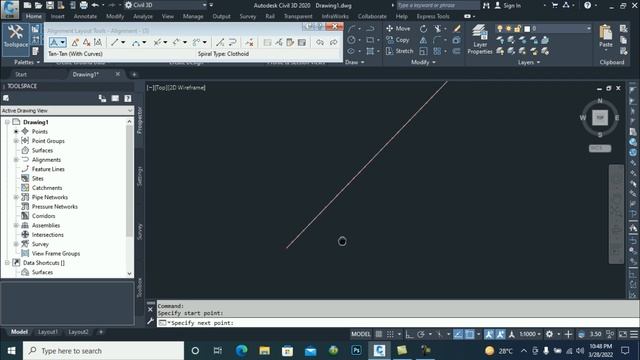The height and width of the screenshot is (360, 640).
Task: Add a new drawing tab with plus button
Action: 134,74
